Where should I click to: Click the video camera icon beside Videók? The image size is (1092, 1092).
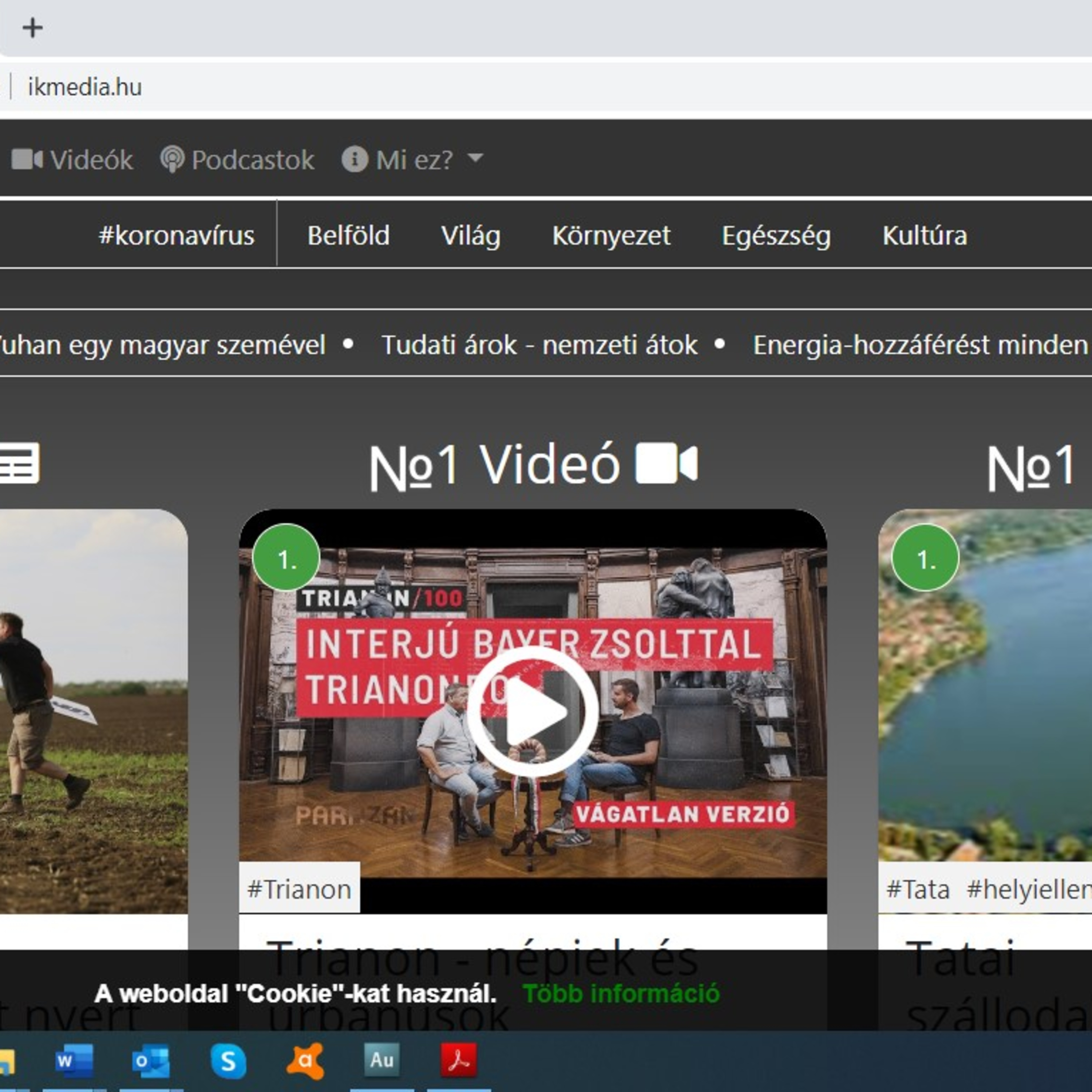pos(27,159)
